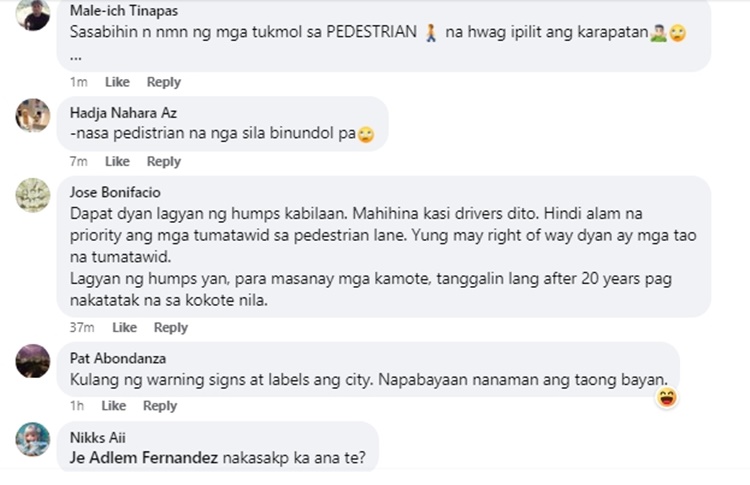Like Pat Abondanza's comment

click(x=114, y=406)
